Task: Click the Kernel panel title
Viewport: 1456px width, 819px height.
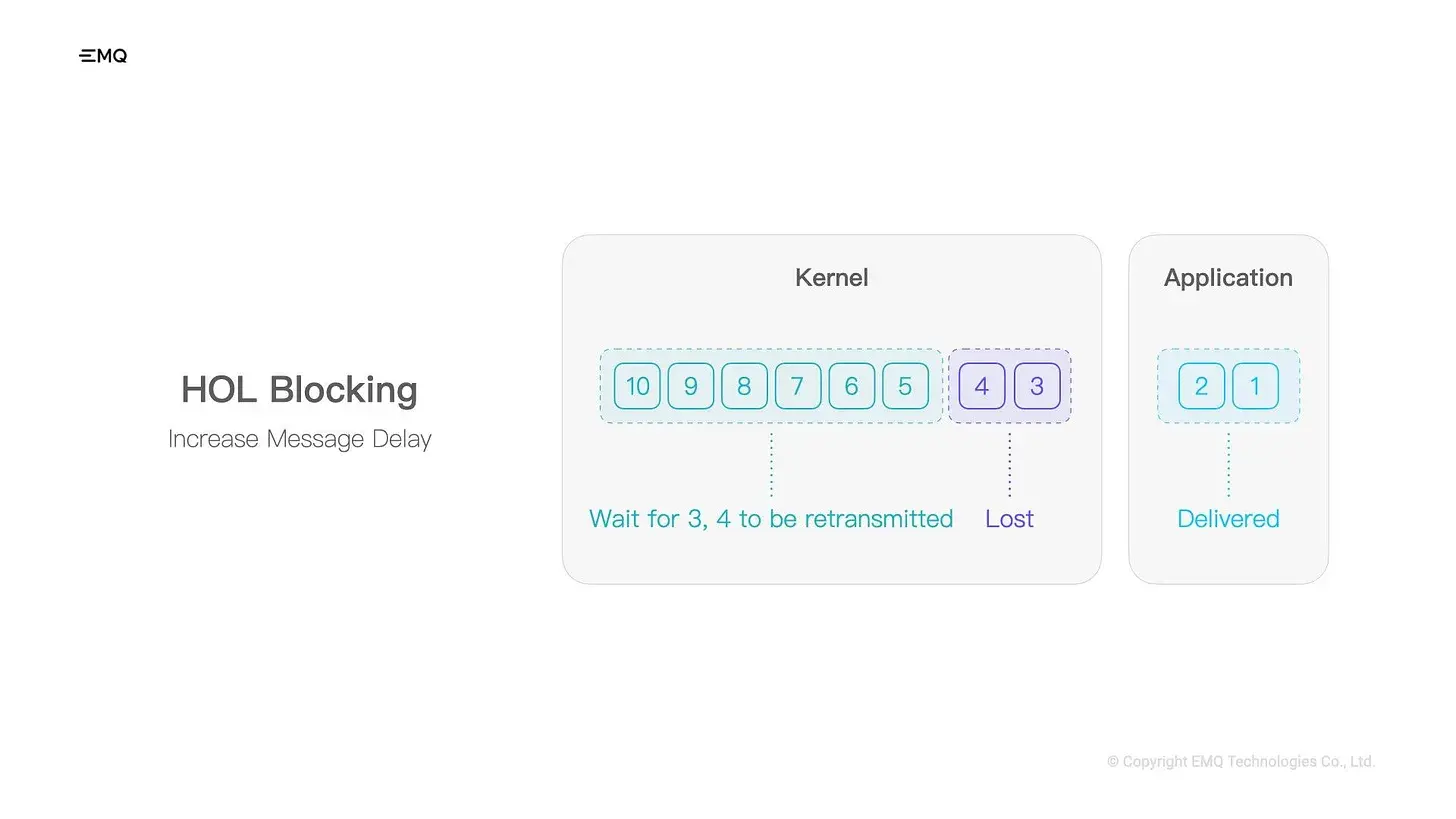Action: tap(831, 278)
